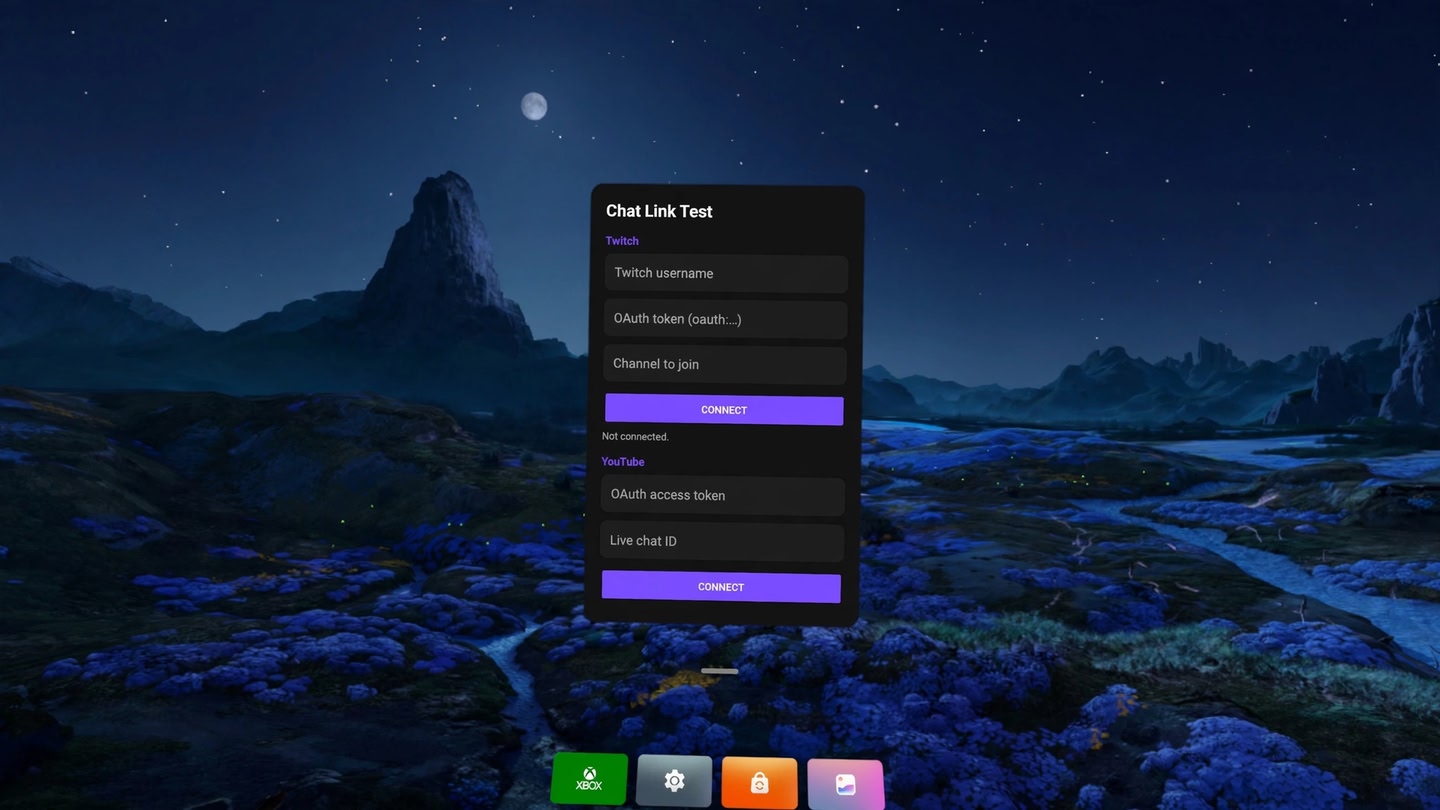
Task: Click the "Chat Link Test" title
Action: click(659, 211)
